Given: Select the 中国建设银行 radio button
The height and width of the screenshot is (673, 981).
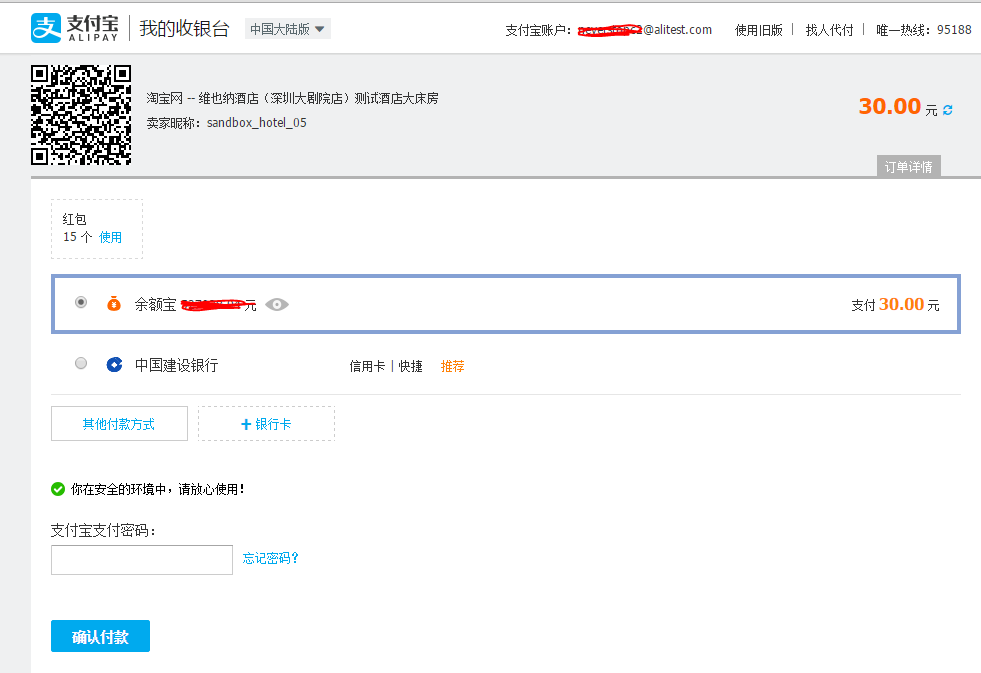Looking at the screenshot, I should click(x=81, y=363).
